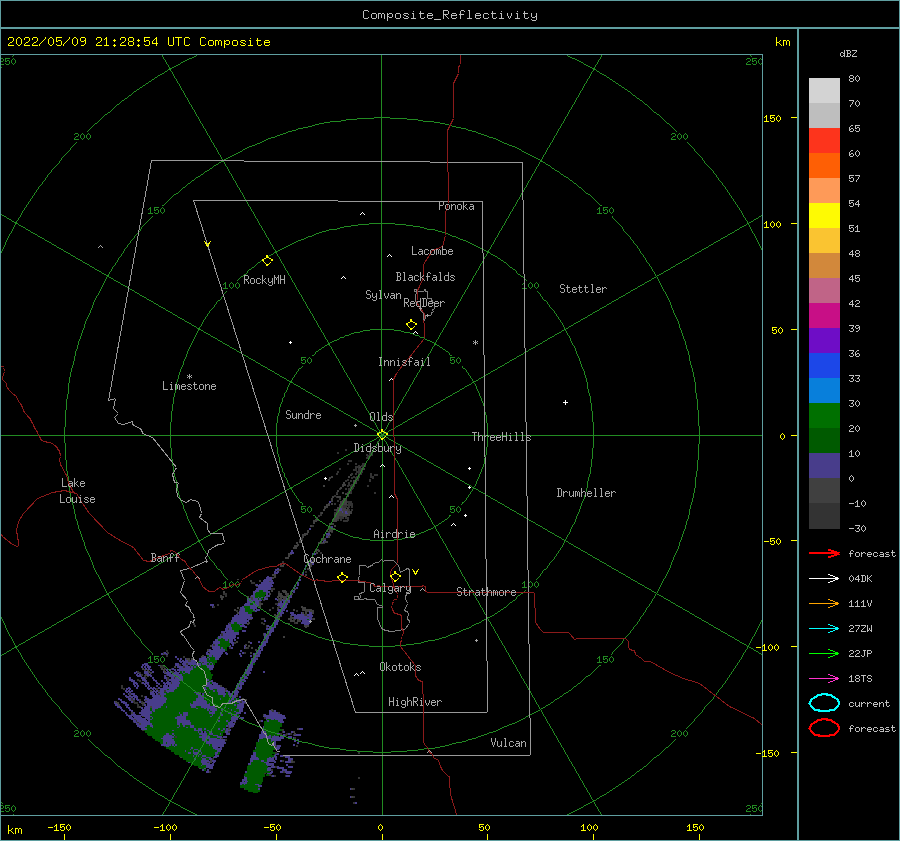
Task: Click the Blackfalds label
Action: coord(425,277)
